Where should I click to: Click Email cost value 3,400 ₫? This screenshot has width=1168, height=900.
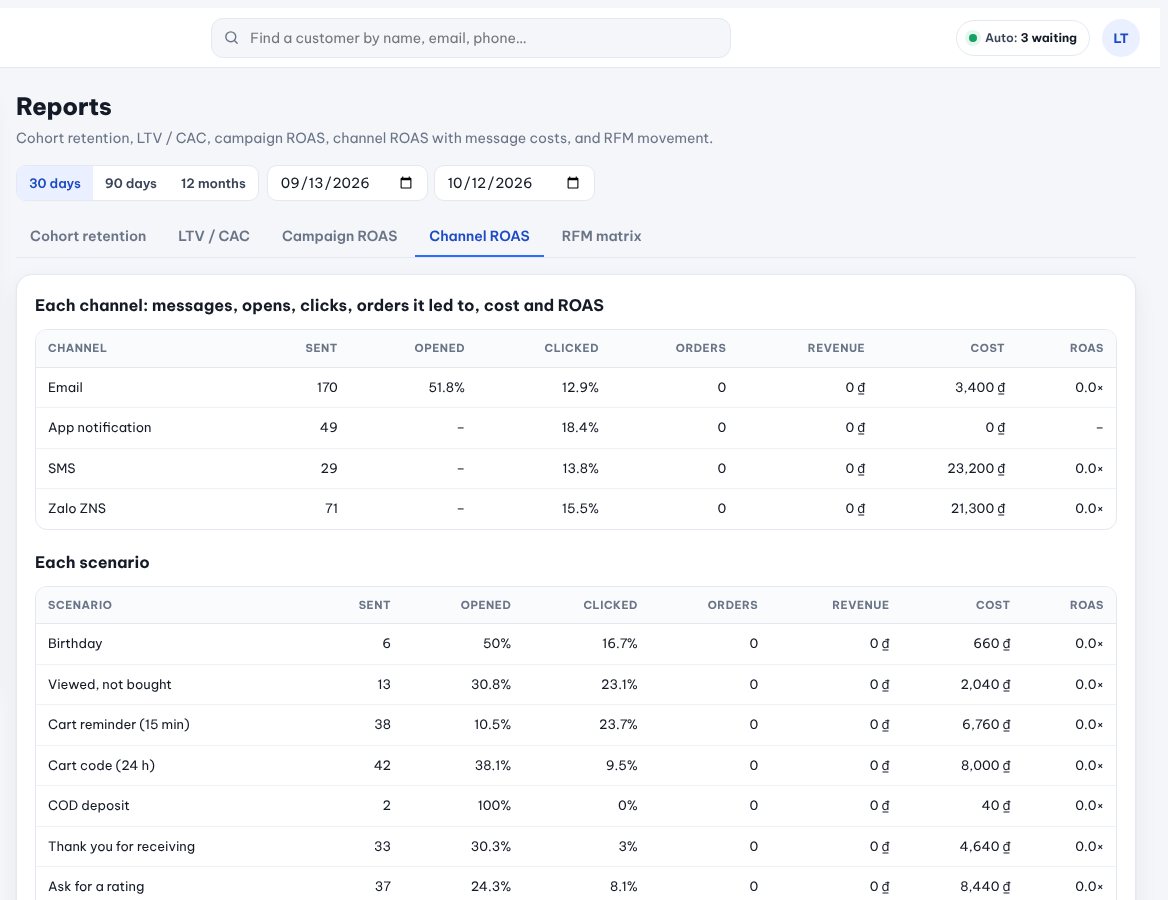click(x=980, y=387)
